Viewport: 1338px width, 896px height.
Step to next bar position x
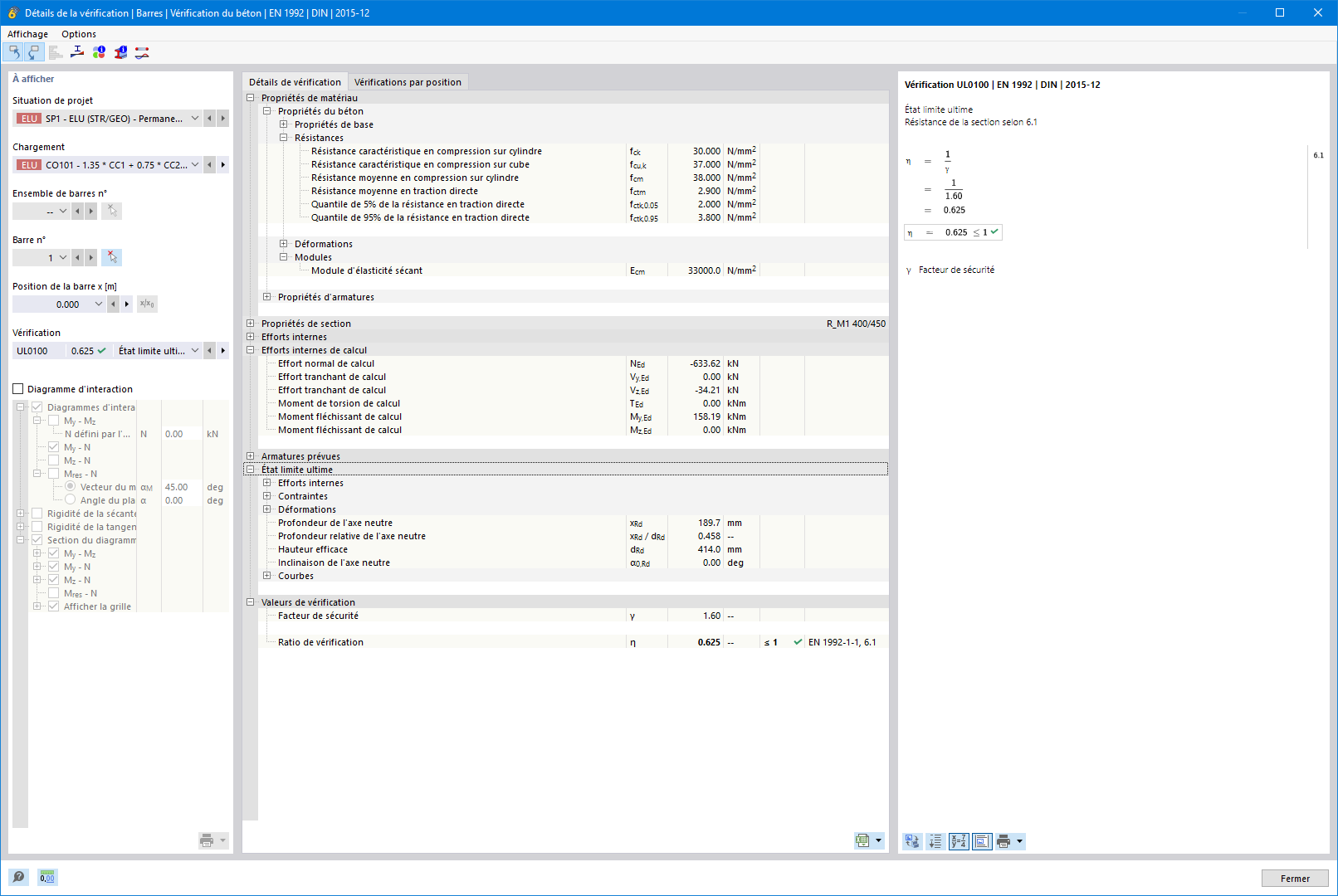[x=127, y=304]
